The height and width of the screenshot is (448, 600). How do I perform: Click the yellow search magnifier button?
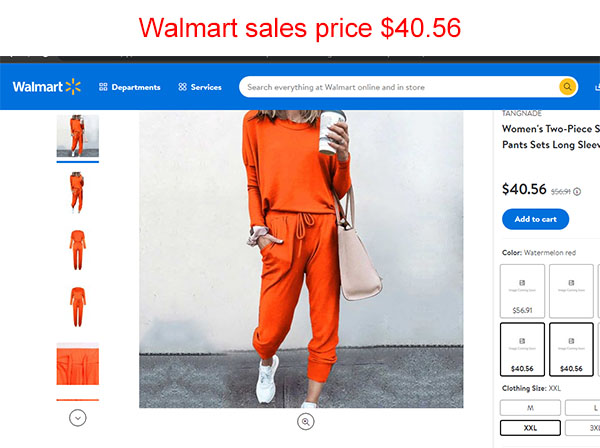click(x=567, y=87)
